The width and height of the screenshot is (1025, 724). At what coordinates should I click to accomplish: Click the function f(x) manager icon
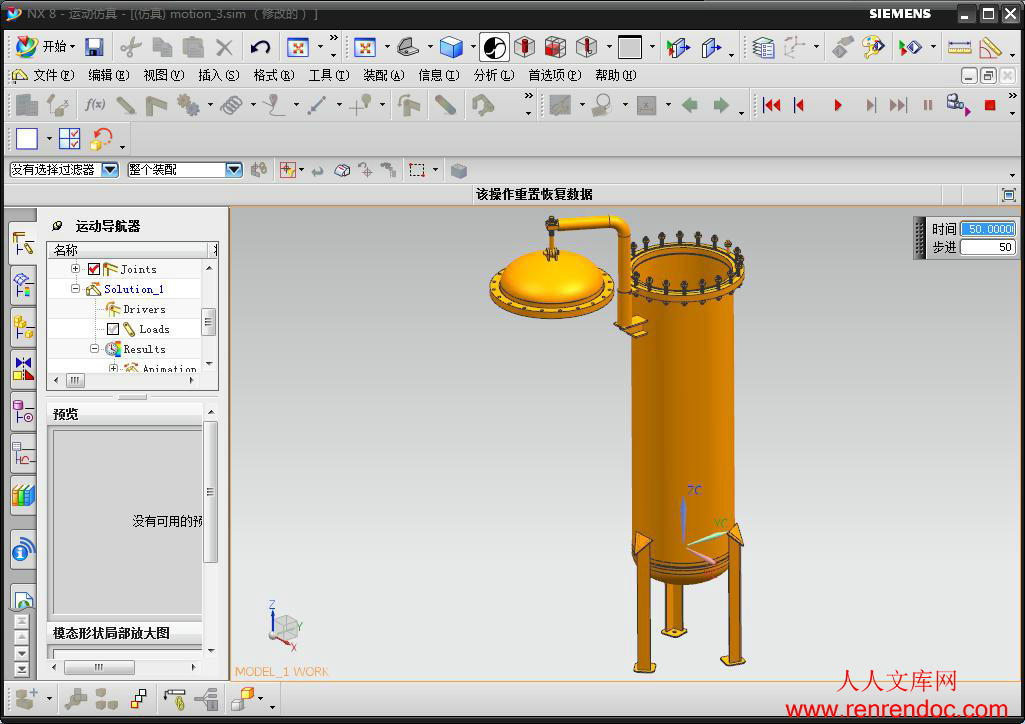(x=95, y=105)
